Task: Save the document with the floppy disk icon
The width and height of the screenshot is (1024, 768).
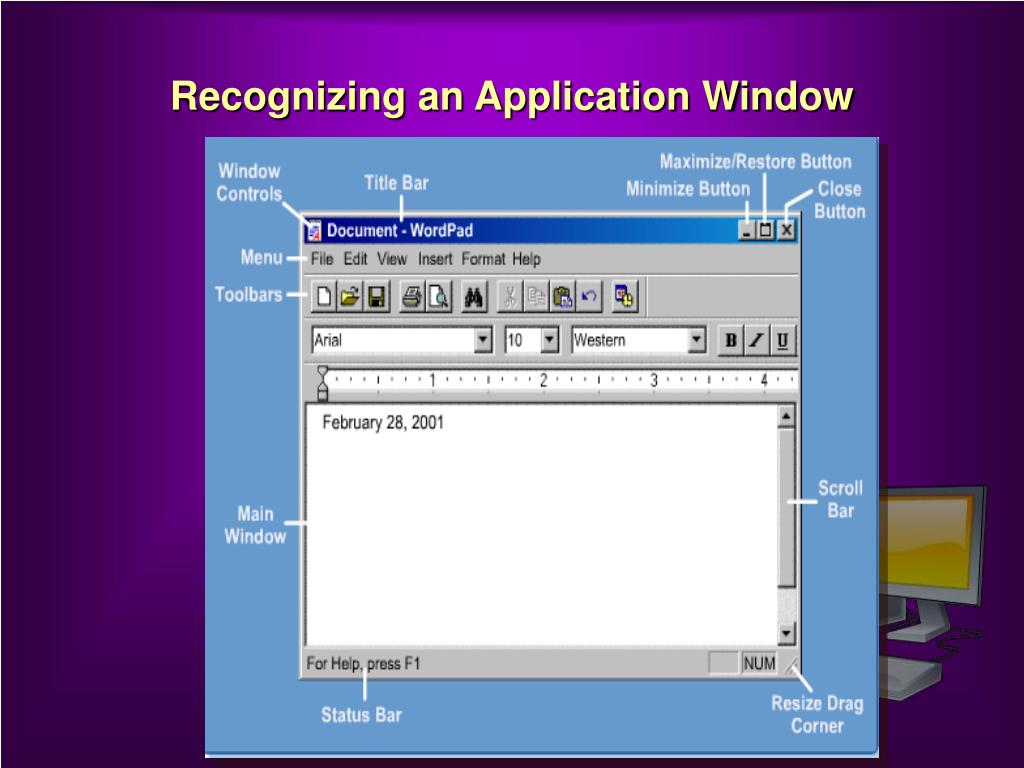Action: pyautogui.click(x=376, y=297)
